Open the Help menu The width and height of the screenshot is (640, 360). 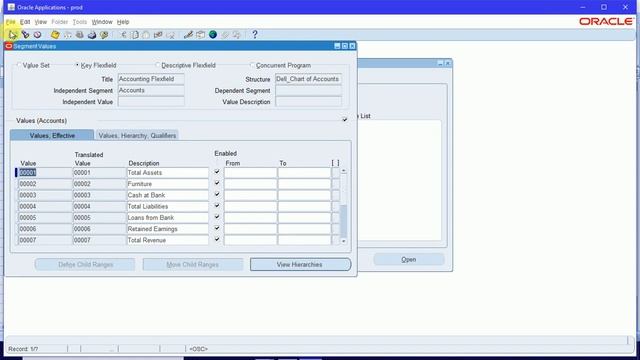[123, 22]
